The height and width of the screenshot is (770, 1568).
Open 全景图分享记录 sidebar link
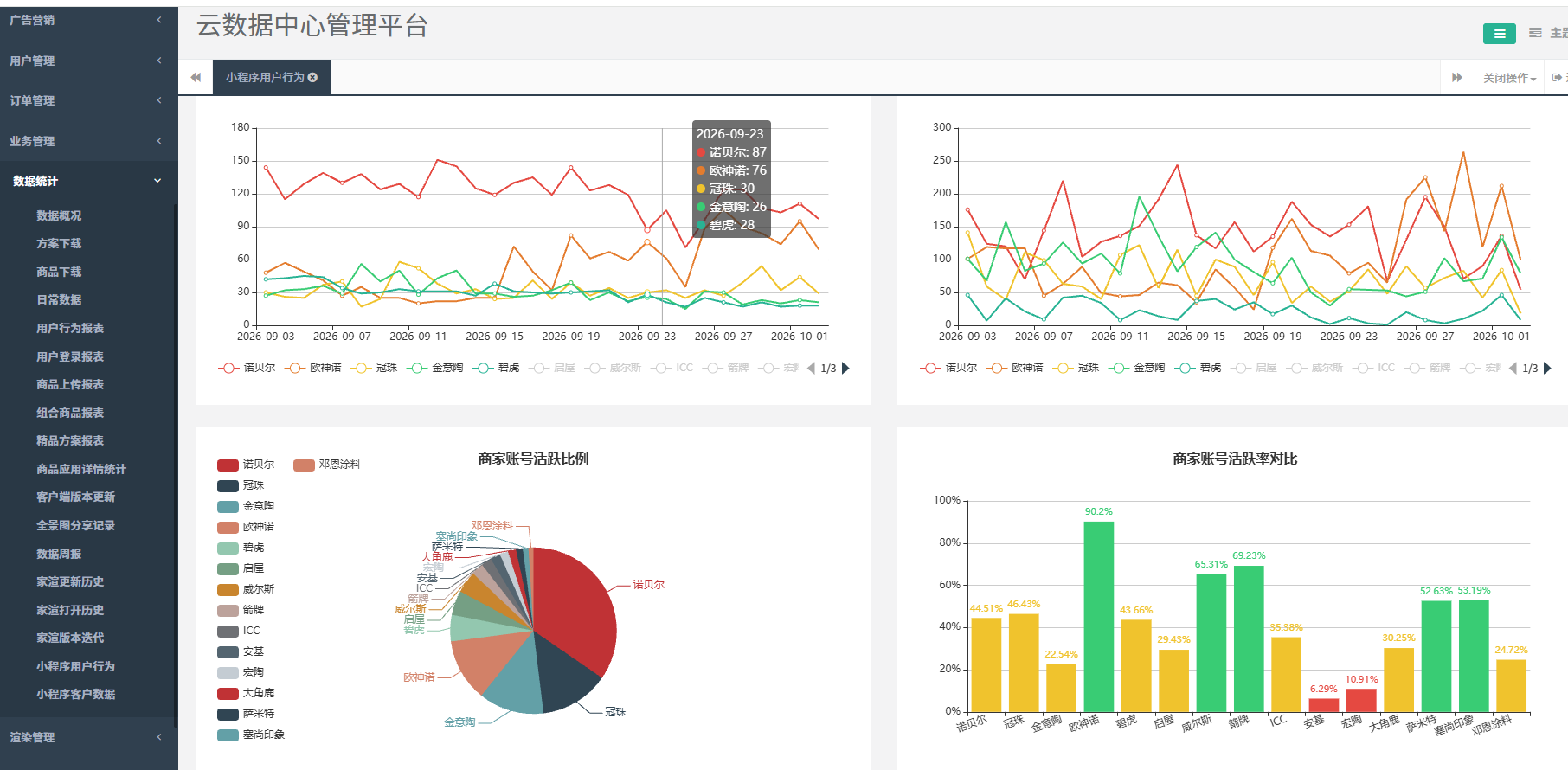click(76, 525)
